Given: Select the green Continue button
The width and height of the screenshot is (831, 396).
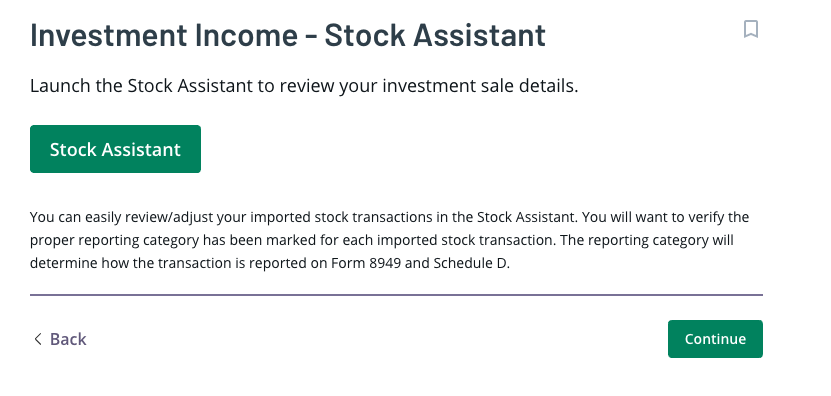Looking at the screenshot, I should pos(715,339).
